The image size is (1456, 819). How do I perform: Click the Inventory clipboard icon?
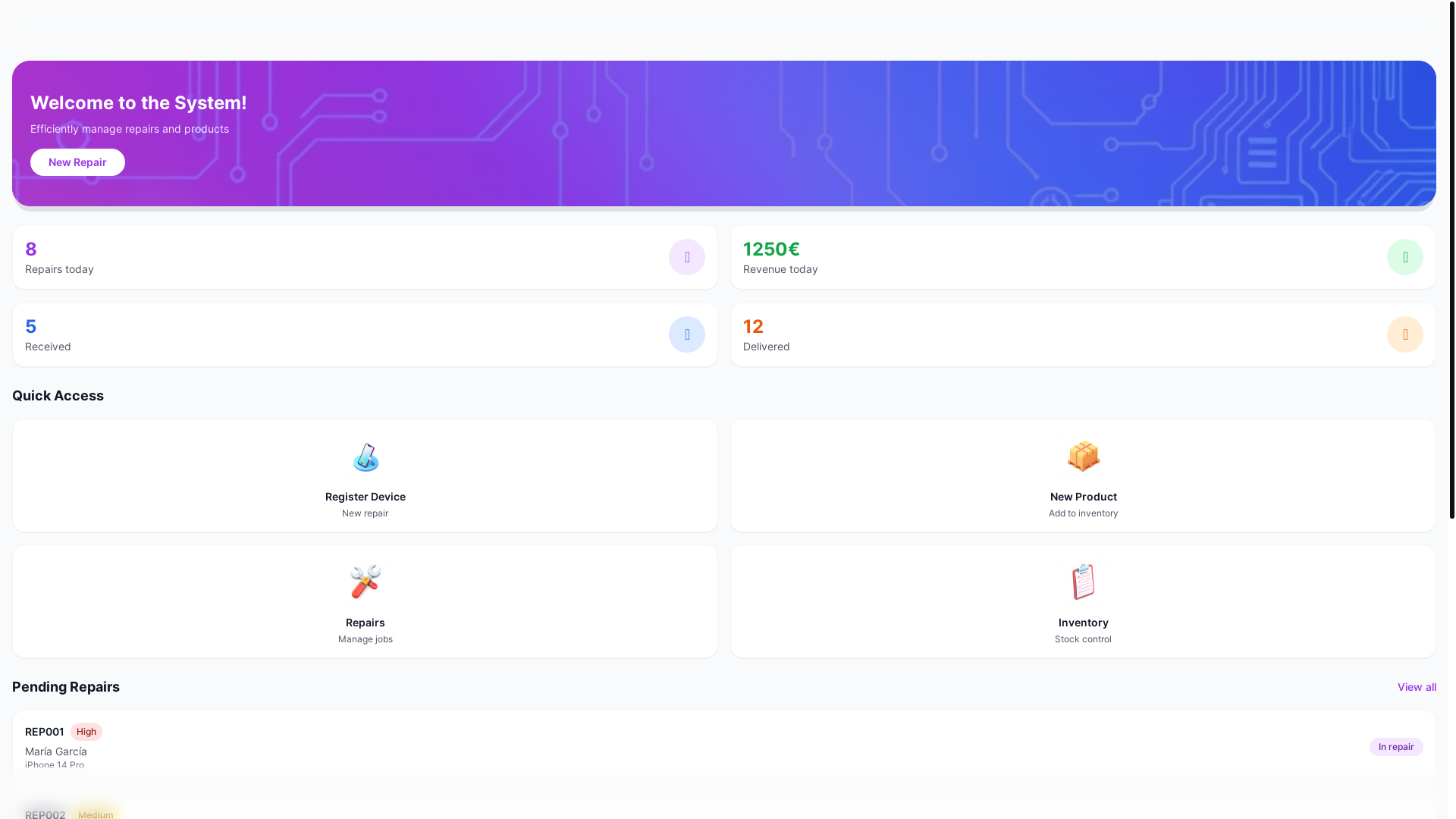[x=1083, y=582]
